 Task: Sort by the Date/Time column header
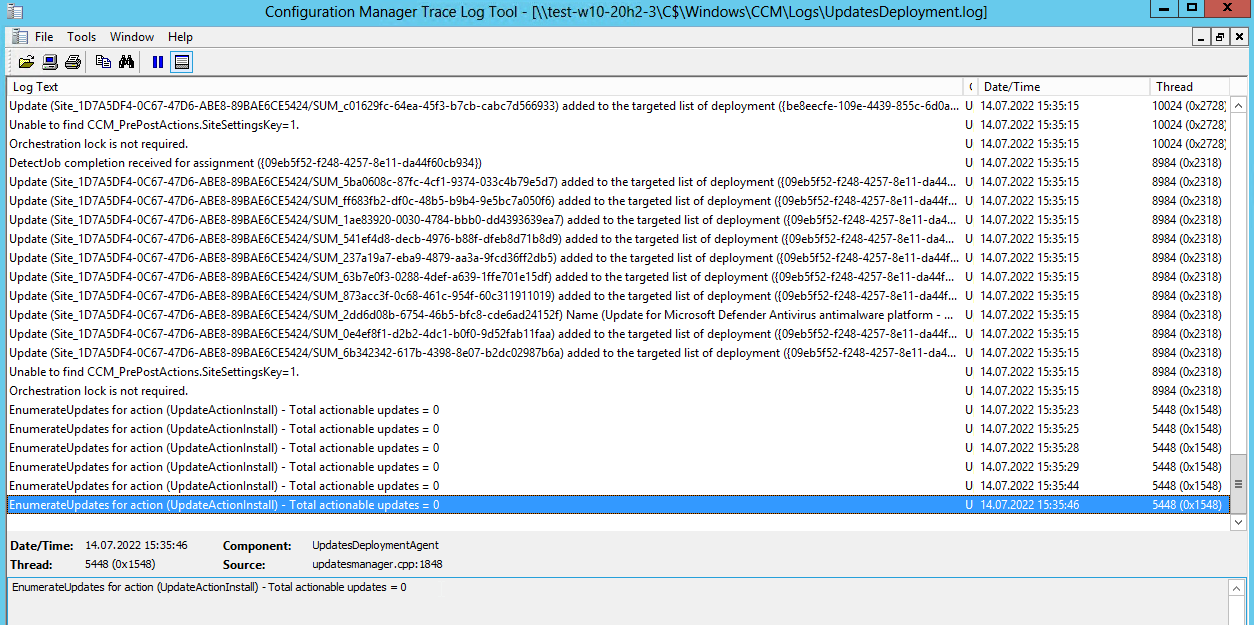(1016, 86)
